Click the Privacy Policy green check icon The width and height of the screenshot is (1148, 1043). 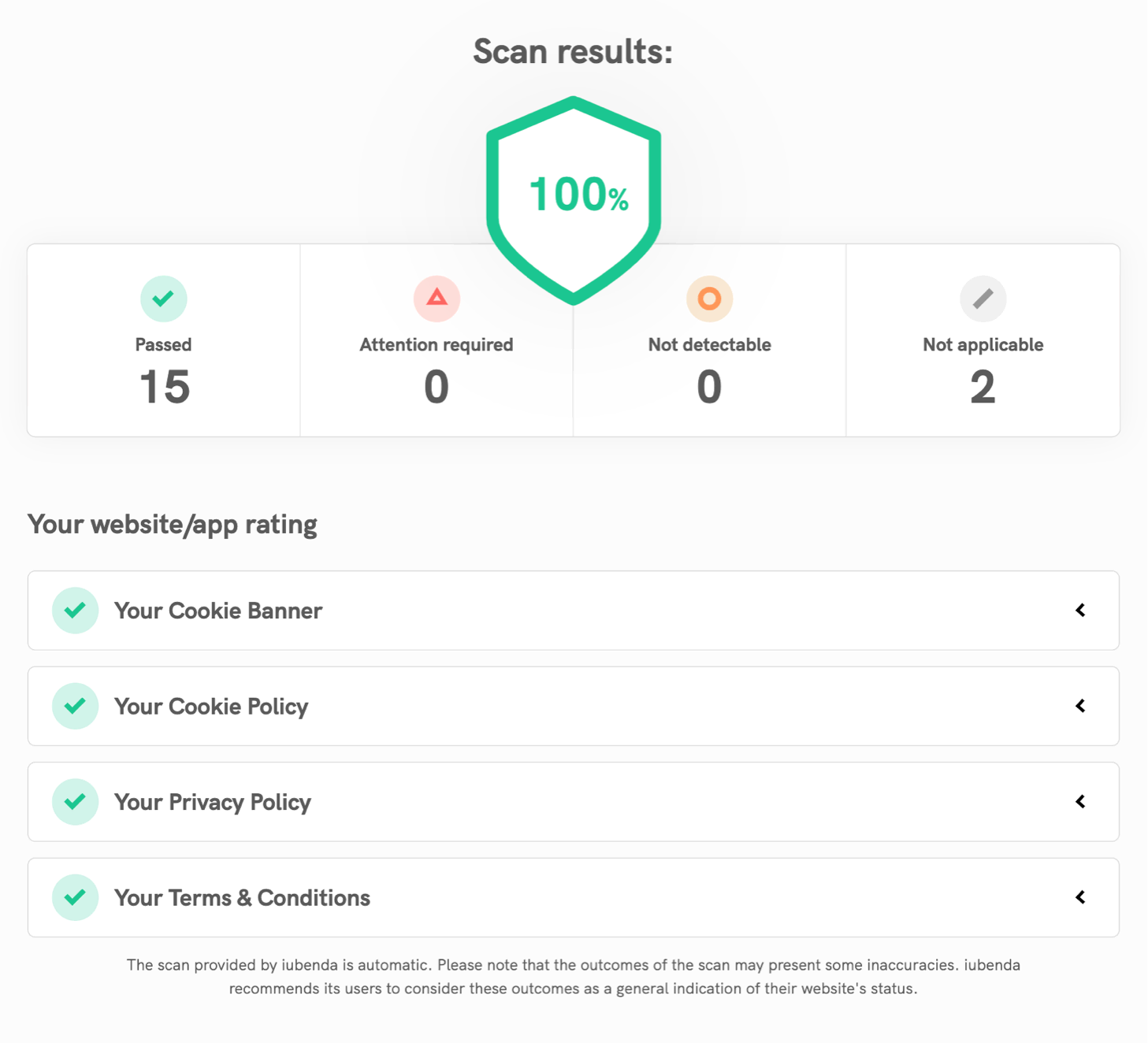coord(76,802)
